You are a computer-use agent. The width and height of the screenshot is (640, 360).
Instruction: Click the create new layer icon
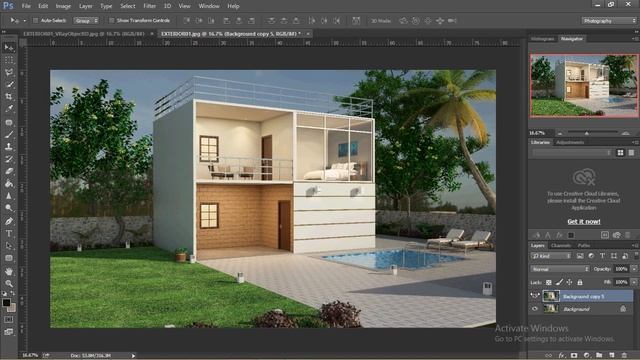coord(611,356)
